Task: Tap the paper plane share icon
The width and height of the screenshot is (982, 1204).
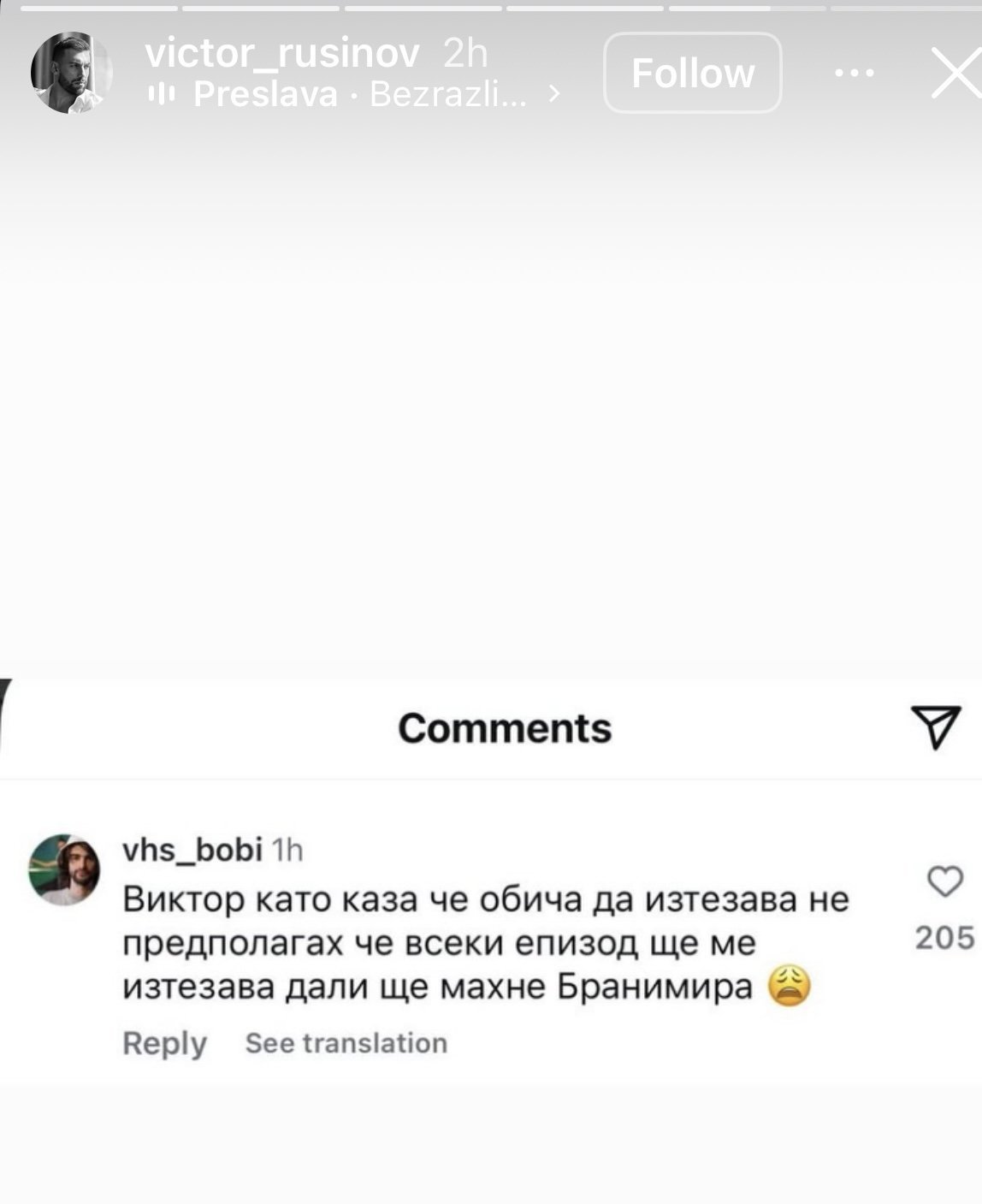Action: coord(936,727)
